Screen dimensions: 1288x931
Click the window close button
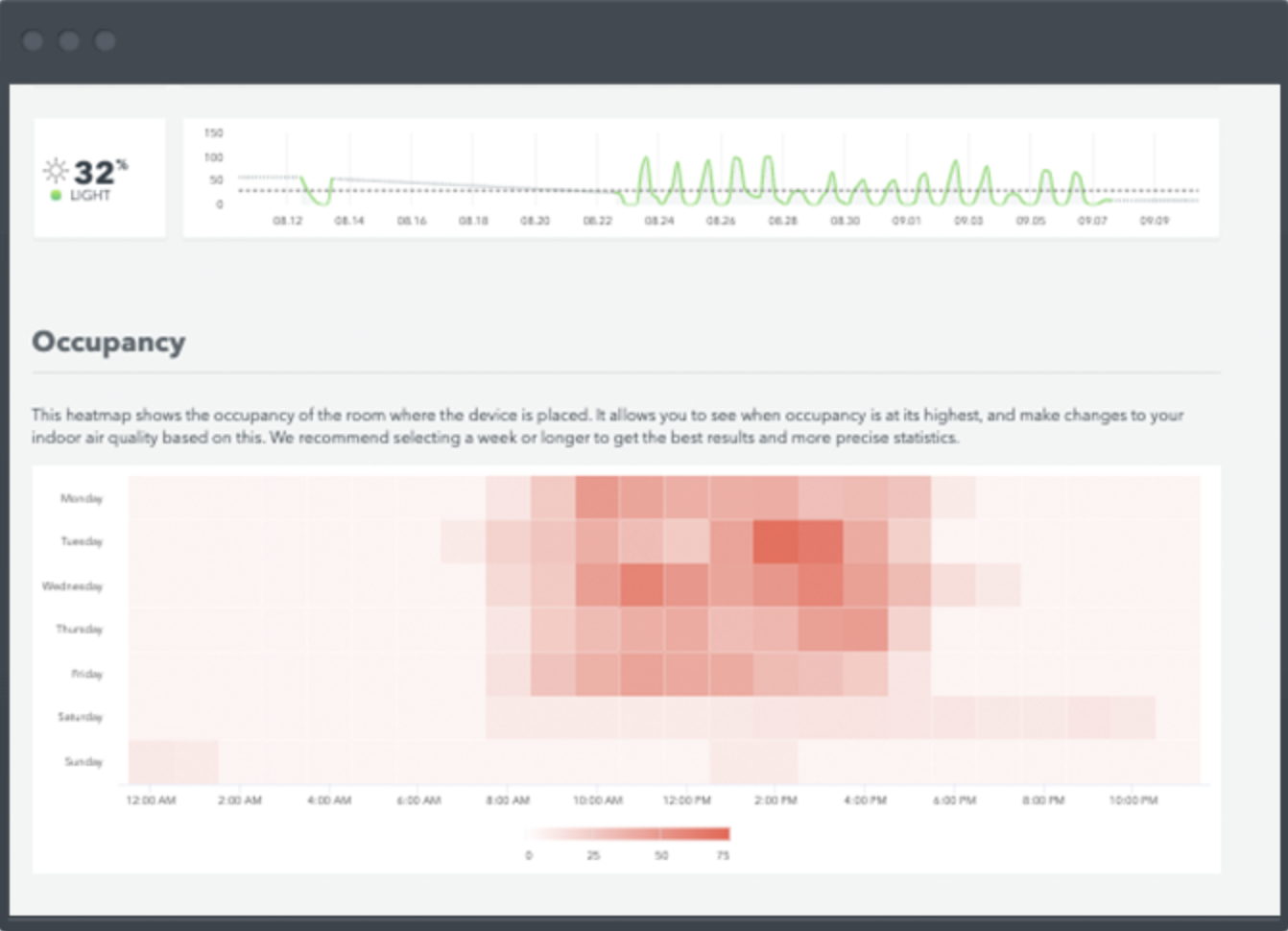pyautogui.click(x=33, y=40)
